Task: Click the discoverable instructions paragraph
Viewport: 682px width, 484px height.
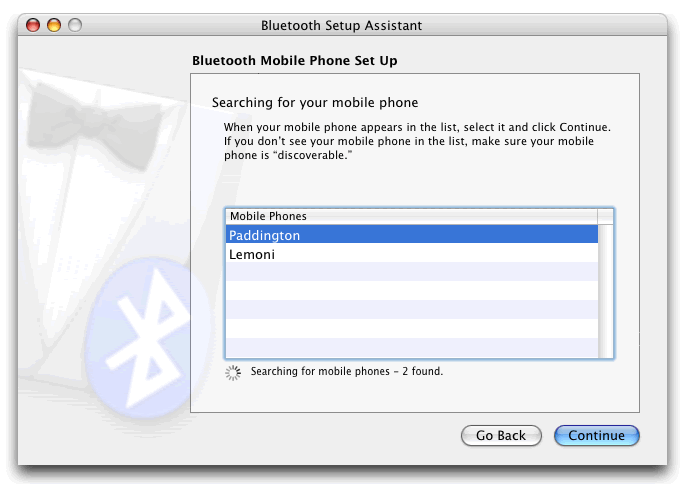Action: coord(416,141)
